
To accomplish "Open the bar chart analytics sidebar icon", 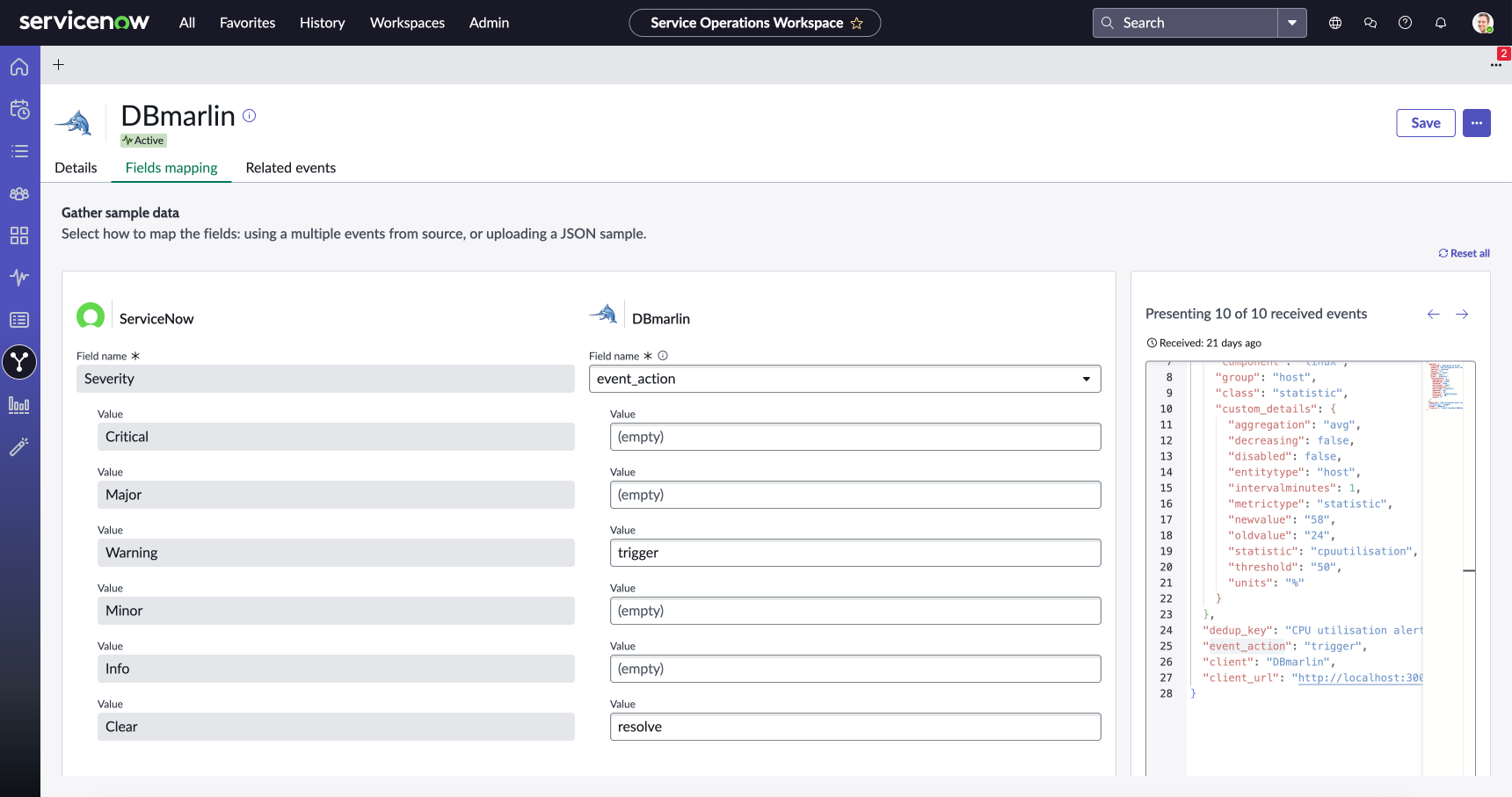I will [19, 404].
